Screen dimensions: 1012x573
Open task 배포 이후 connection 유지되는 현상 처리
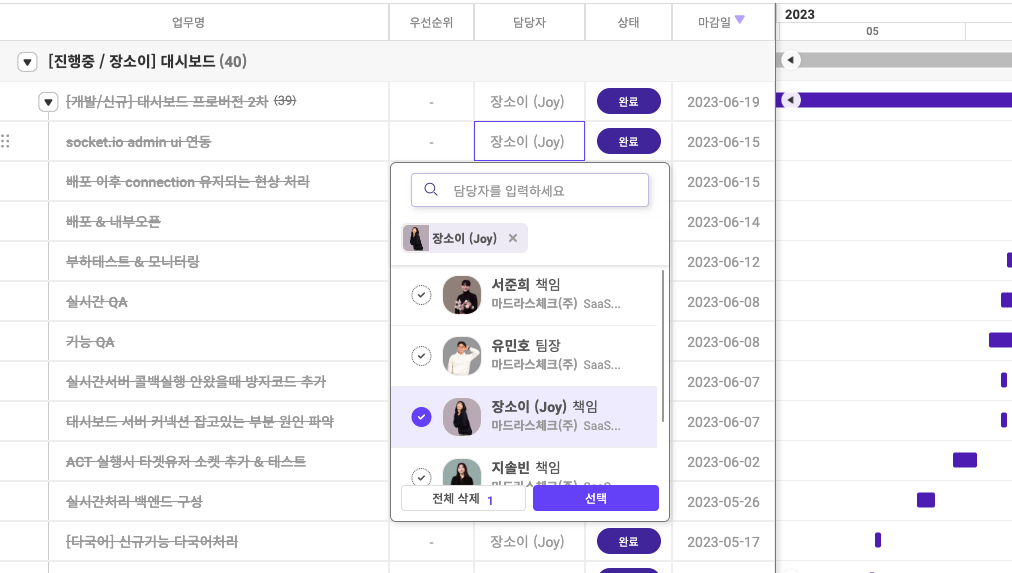click(188, 182)
